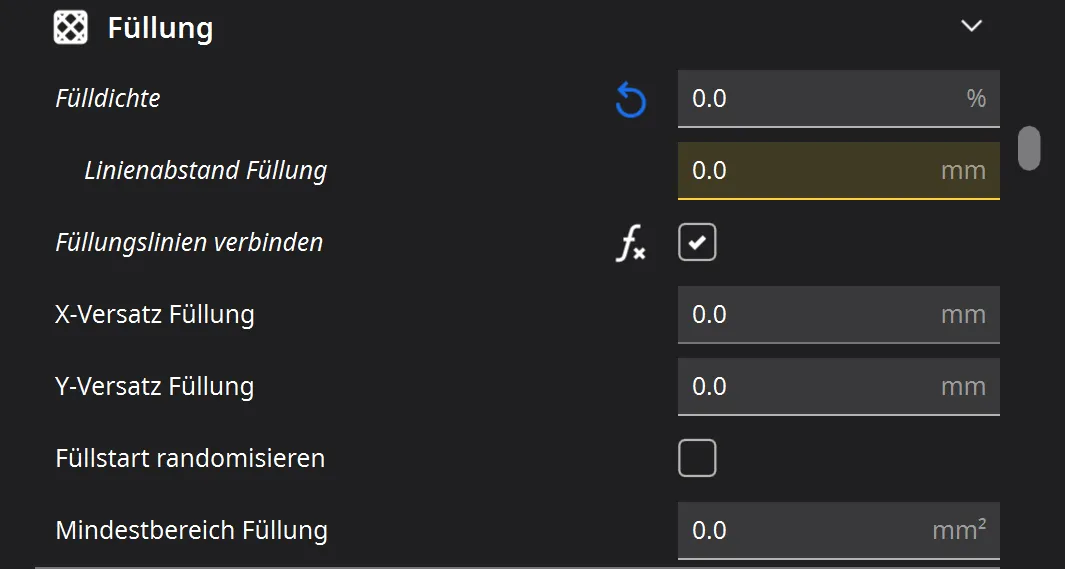Click into the Fülldichte percent field
Viewport: 1065px width, 569px height.
tap(820, 98)
